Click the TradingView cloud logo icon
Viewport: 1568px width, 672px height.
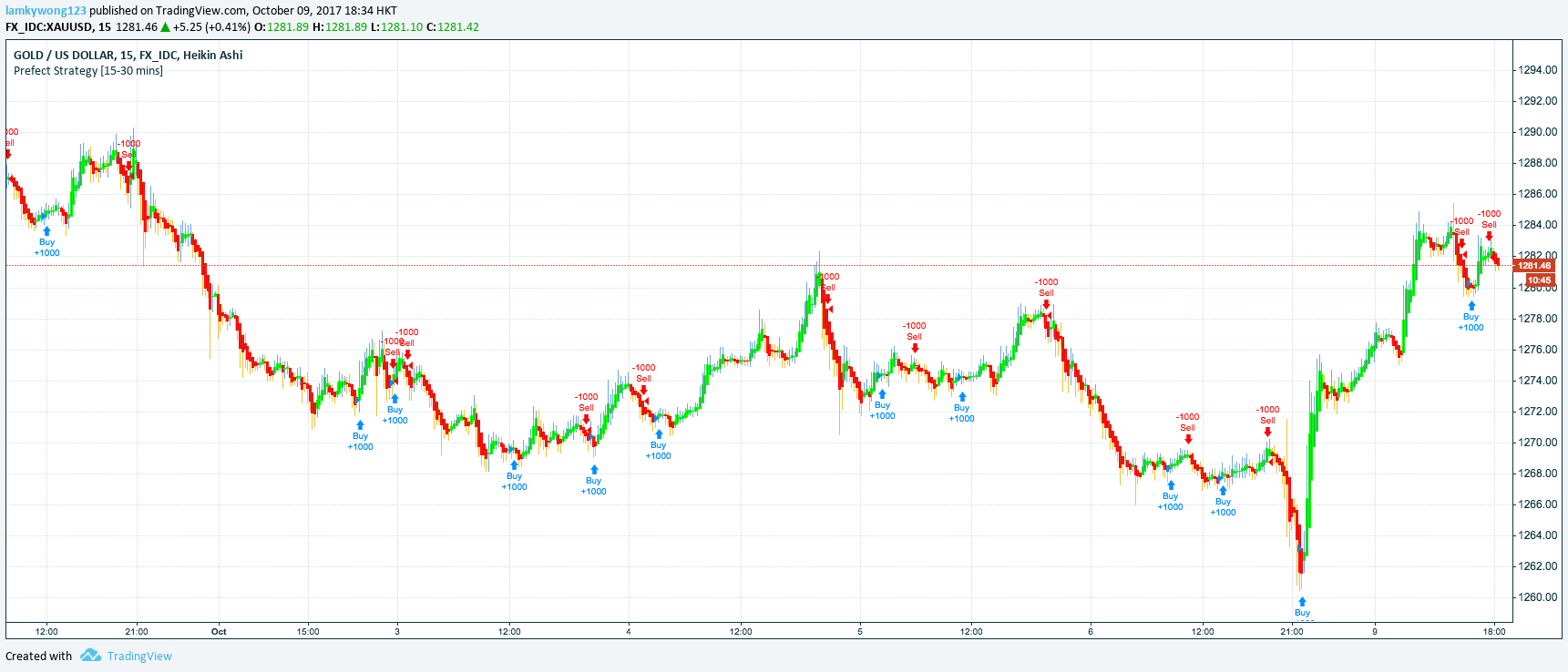click(x=90, y=656)
